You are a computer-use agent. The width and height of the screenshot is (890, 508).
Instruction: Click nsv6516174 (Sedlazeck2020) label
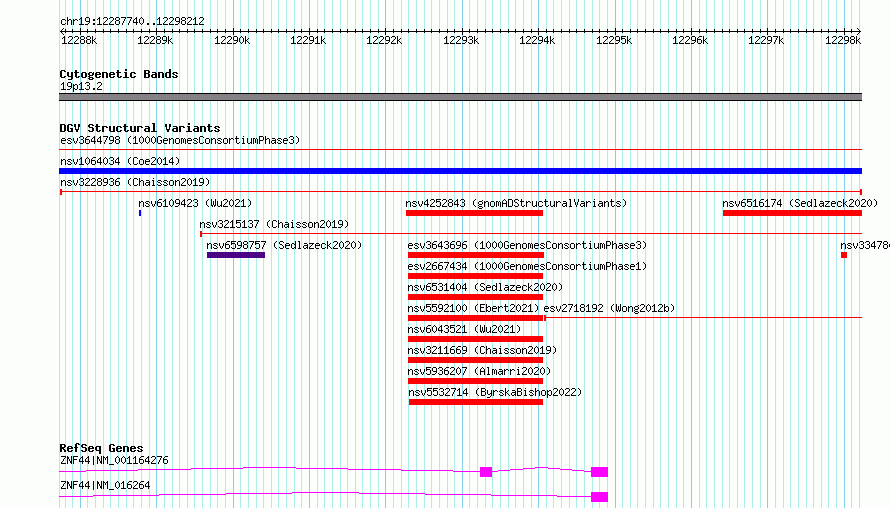tap(800, 203)
